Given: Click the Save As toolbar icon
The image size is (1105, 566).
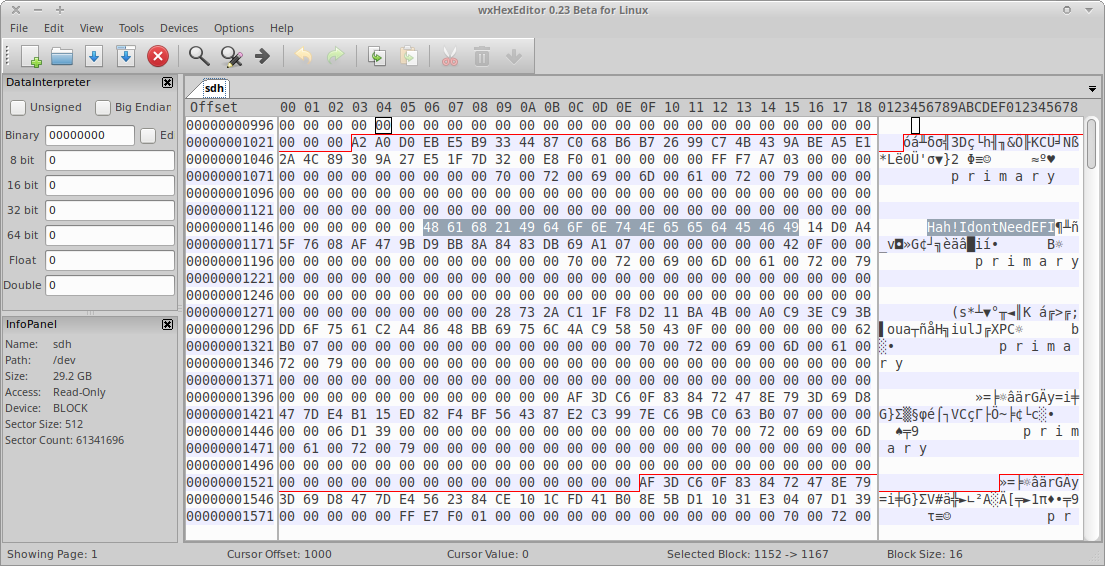Looking at the screenshot, I should [x=126, y=56].
